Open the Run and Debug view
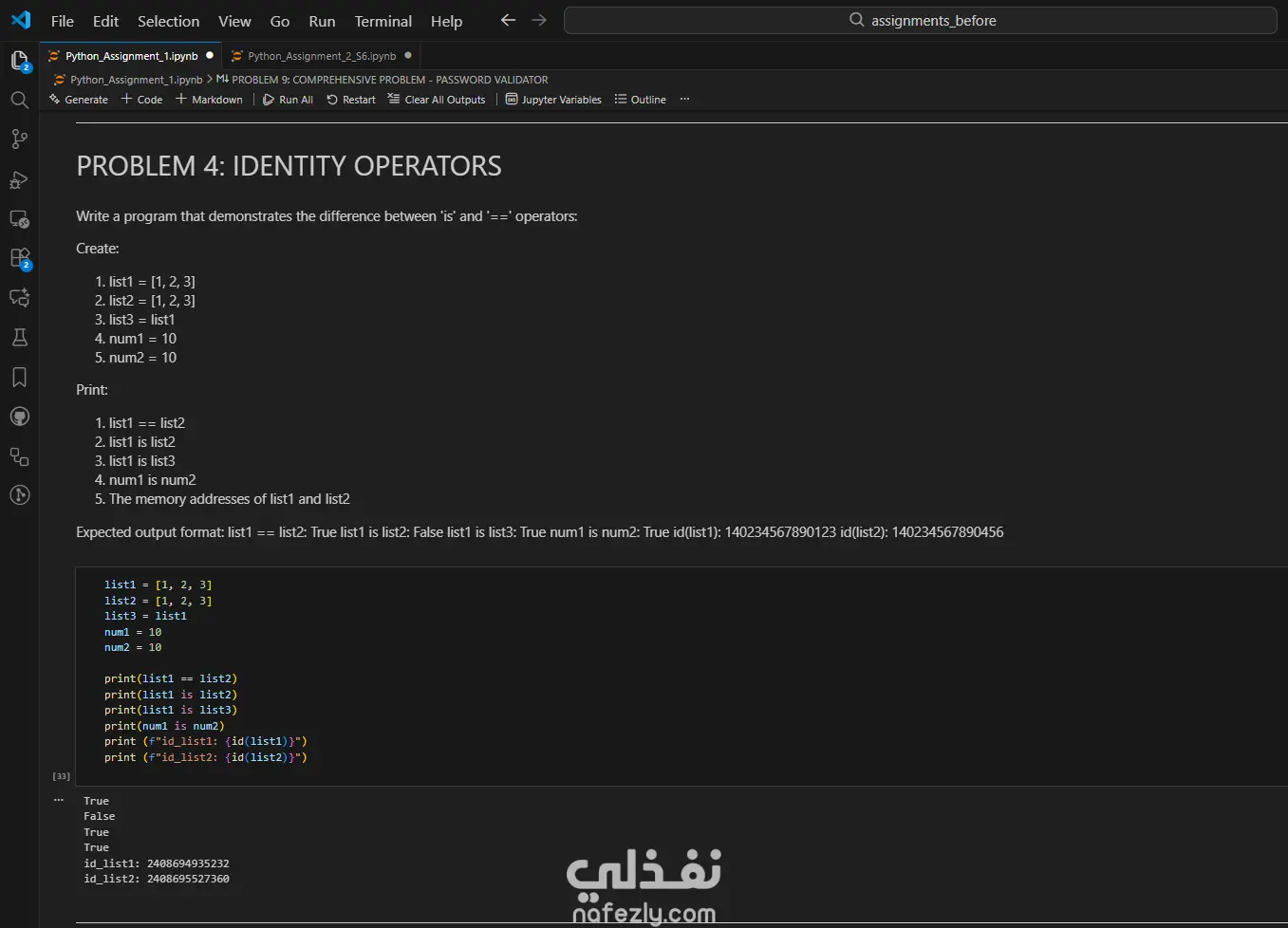 (19, 179)
